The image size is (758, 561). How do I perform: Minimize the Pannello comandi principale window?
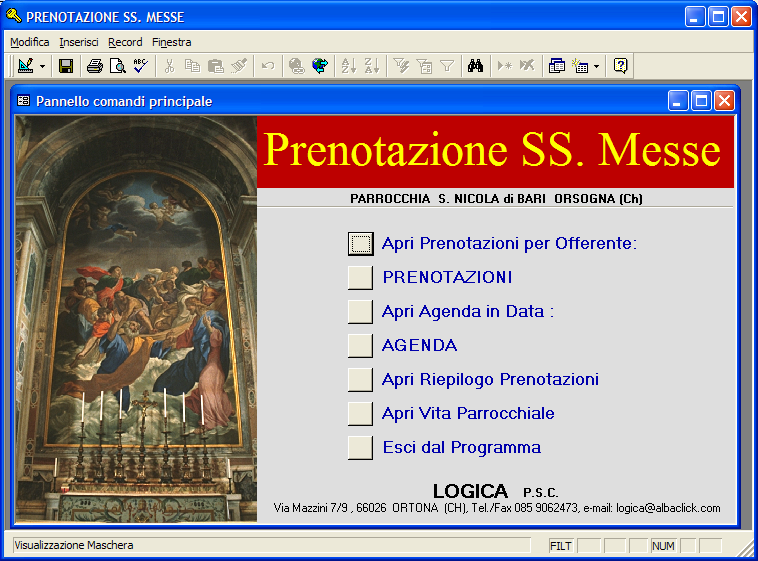click(x=678, y=101)
